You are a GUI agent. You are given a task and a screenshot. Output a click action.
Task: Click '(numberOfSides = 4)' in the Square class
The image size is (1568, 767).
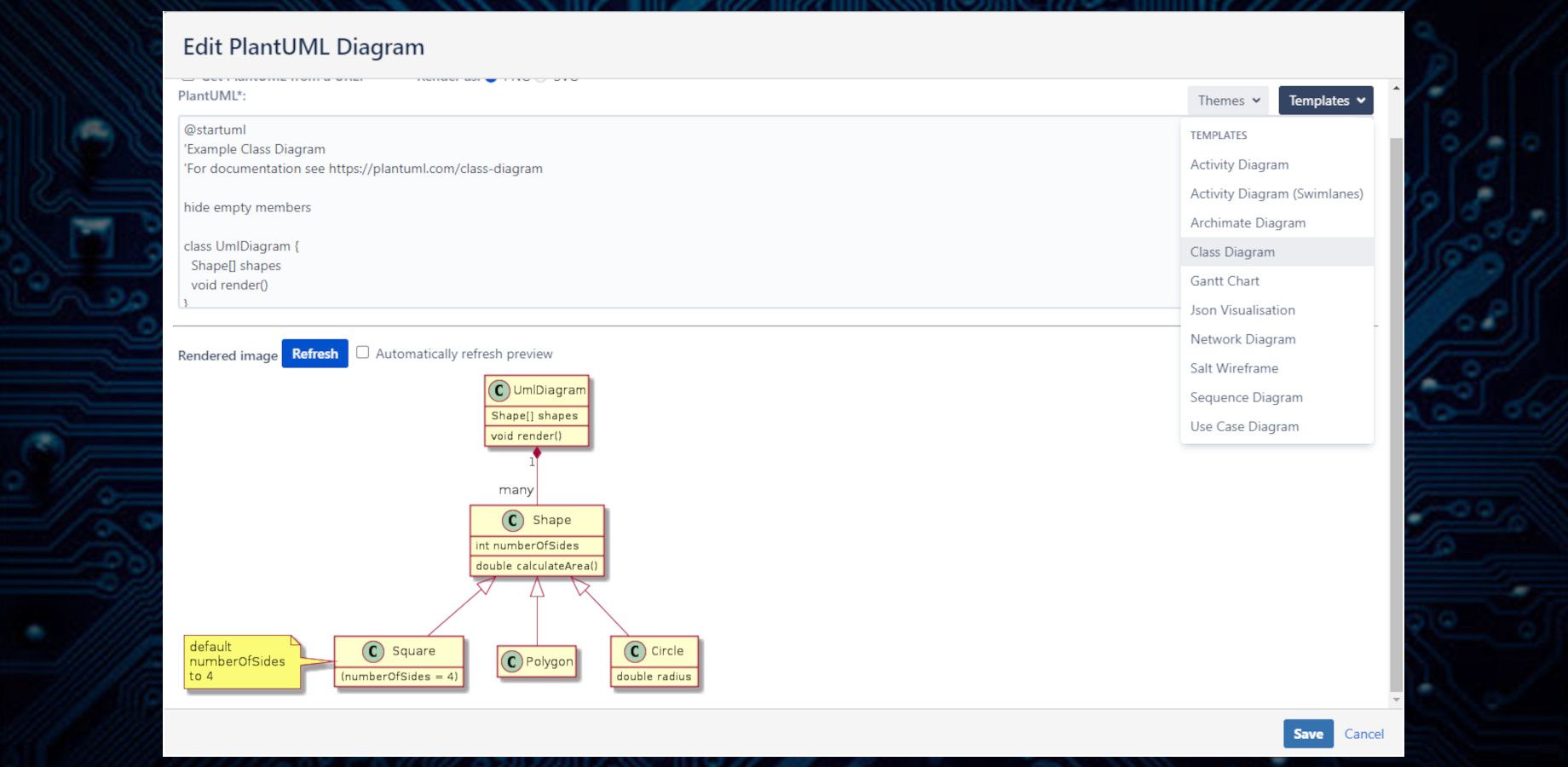point(399,677)
